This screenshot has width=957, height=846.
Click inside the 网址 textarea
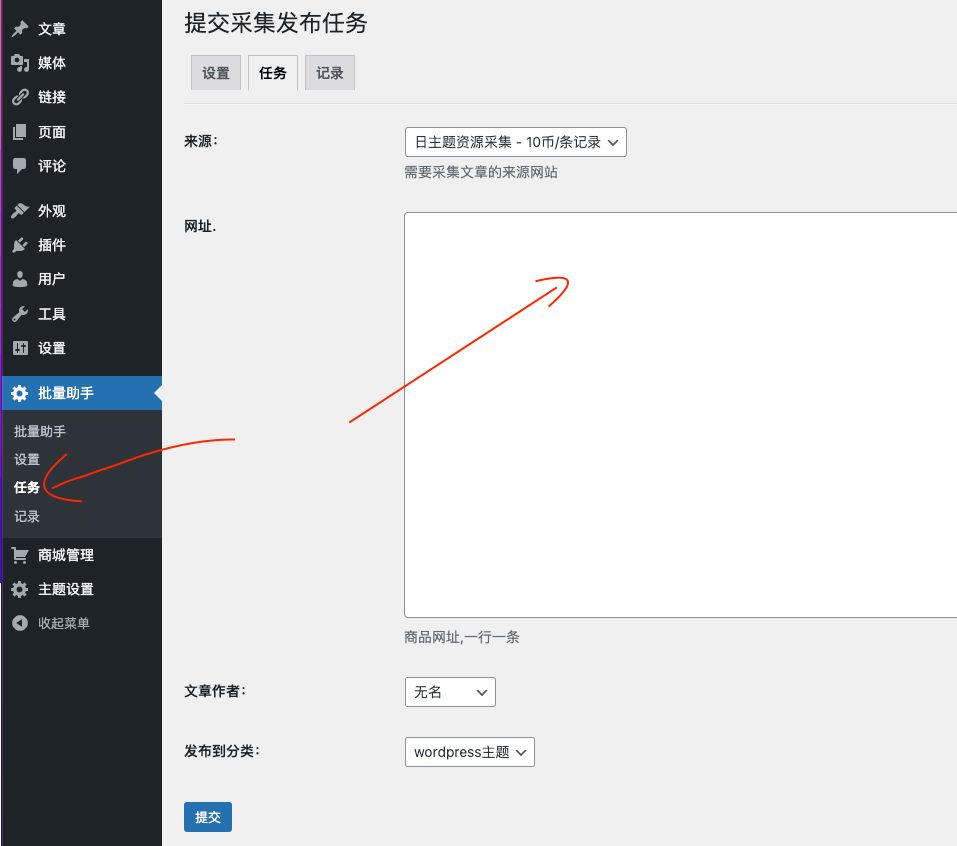coord(681,415)
